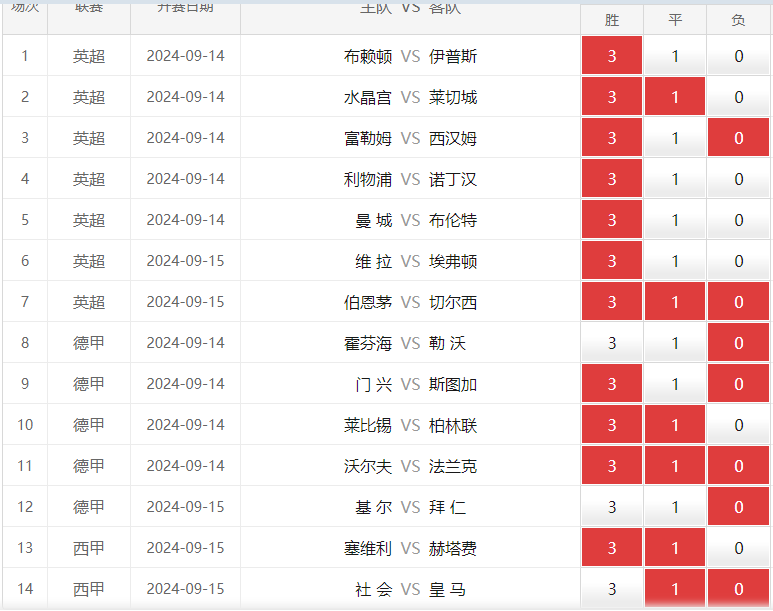
Task: Deselect win (3) for 沃尔夫 VS 法兰克
Action: pyautogui.click(x=612, y=465)
